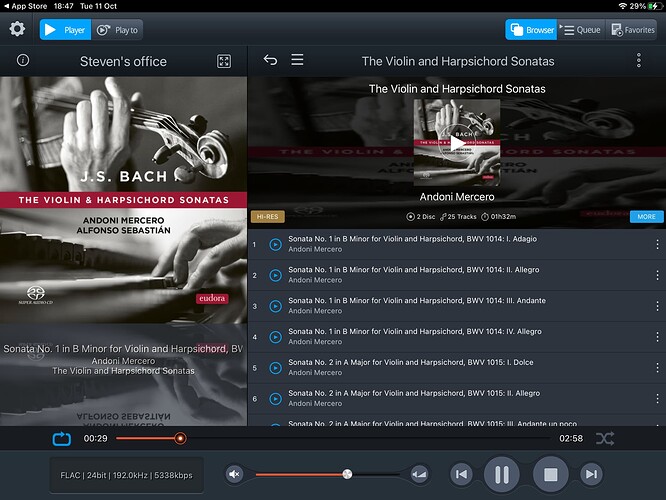Play track 1 BWV 1014 Adagio
Image resolution: width=666 pixels, height=500 pixels.
[x=275, y=244]
